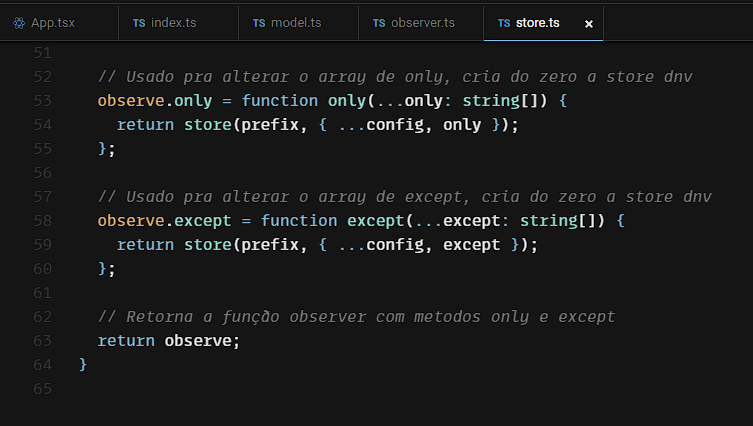Click the TS icon on index.ts tab
This screenshot has height=426, width=753.
click(138, 22)
